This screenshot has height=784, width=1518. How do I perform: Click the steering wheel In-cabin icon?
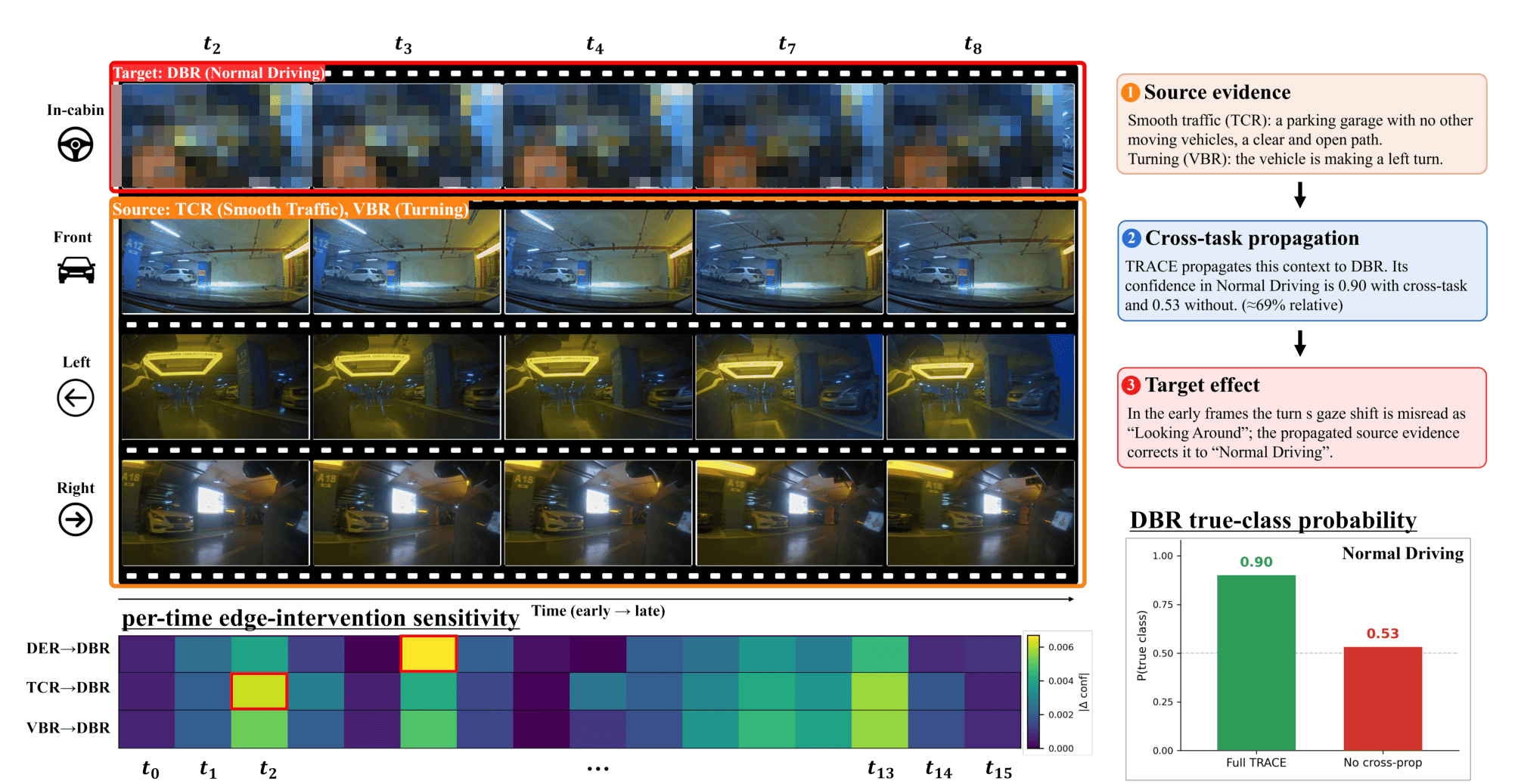76,144
